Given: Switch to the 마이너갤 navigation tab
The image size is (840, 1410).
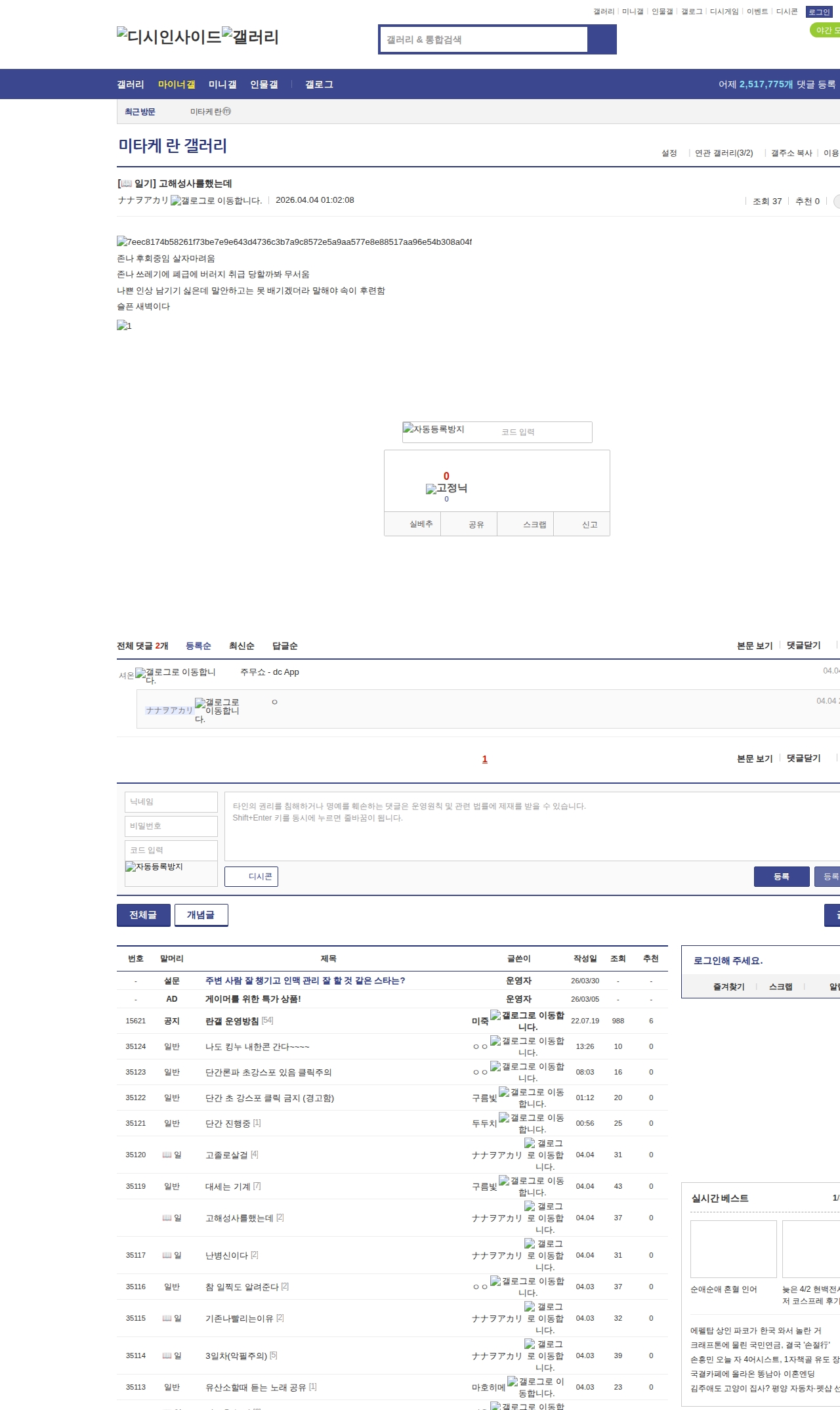Looking at the screenshot, I should [x=177, y=84].
